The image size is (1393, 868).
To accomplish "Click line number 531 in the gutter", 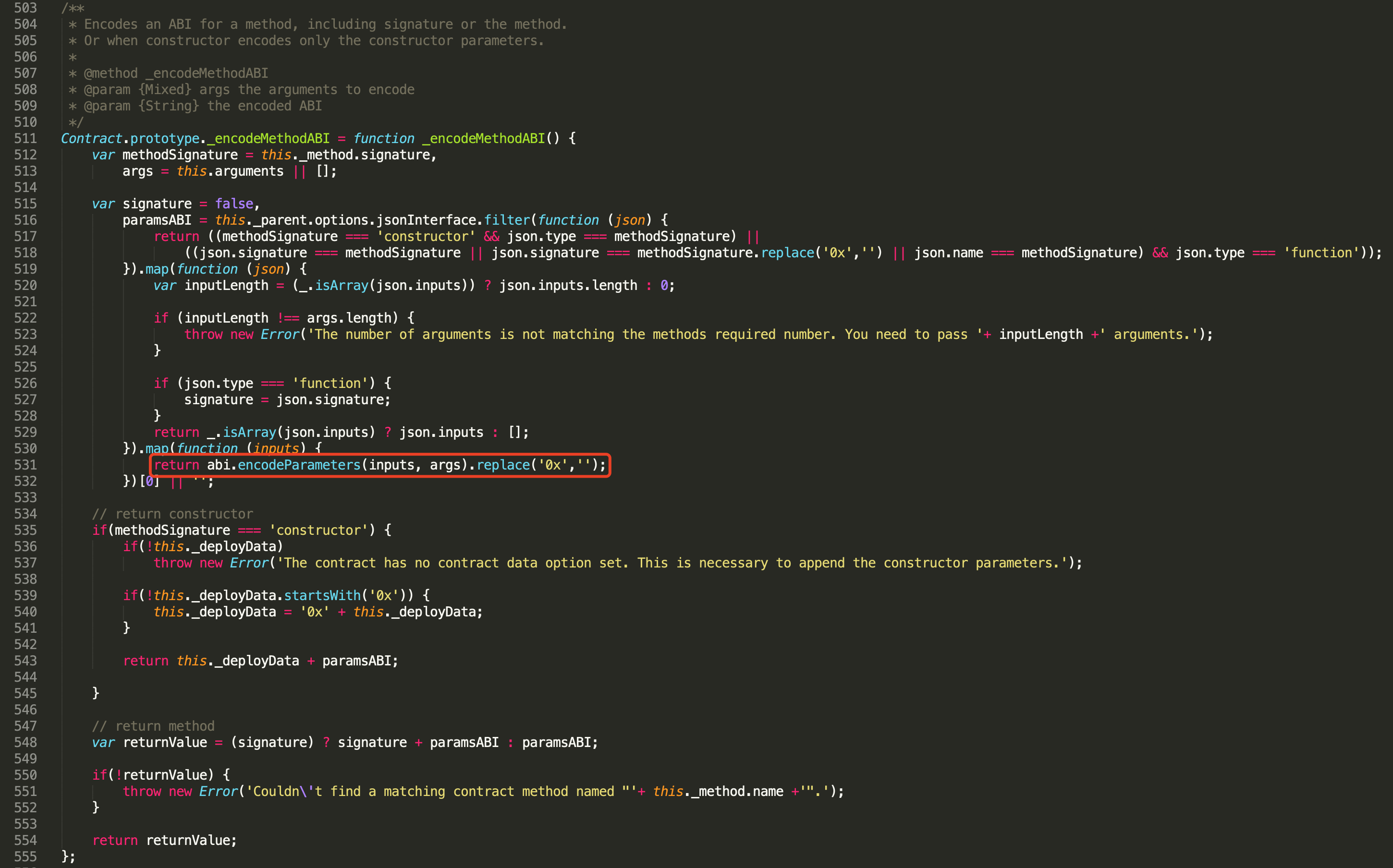I will [x=25, y=465].
